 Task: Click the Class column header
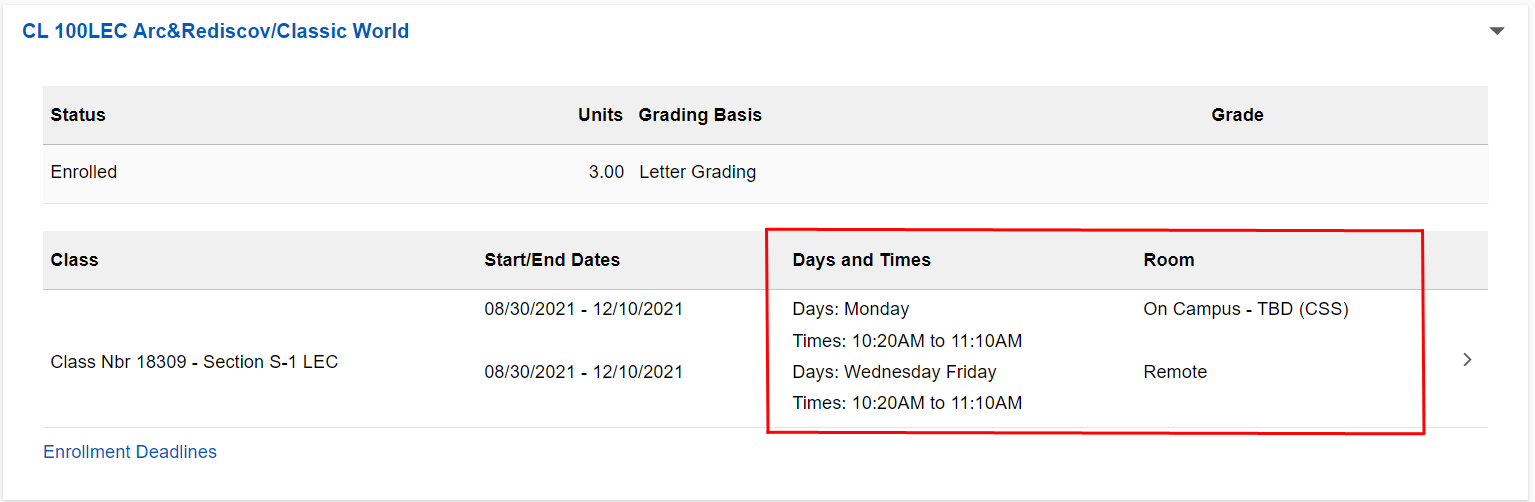pos(74,260)
